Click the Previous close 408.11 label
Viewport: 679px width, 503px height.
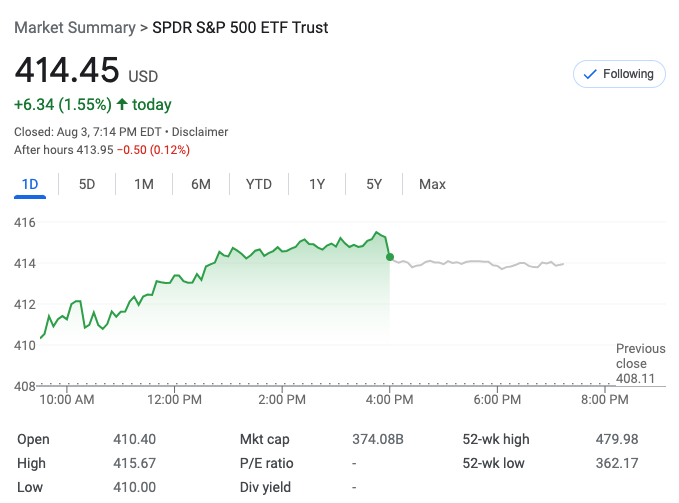click(640, 364)
